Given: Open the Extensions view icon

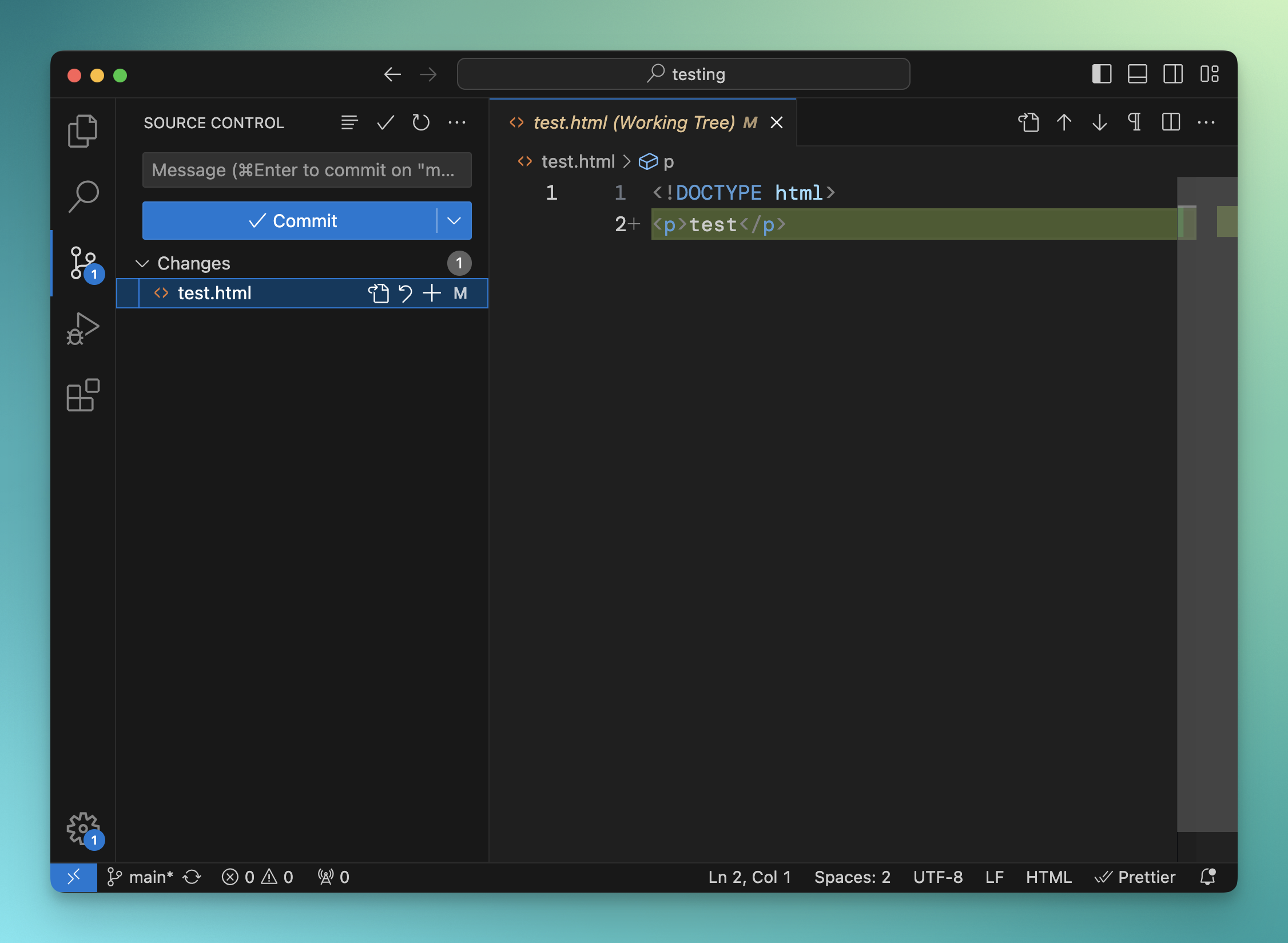Looking at the screenshot, I should click(x=83, y=395).
